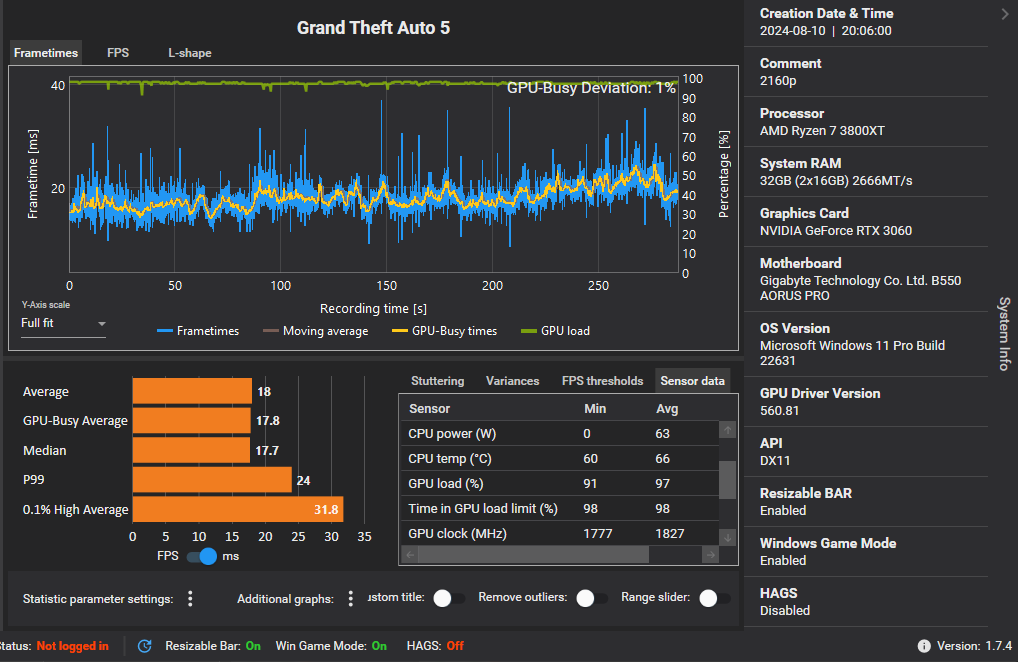Toggle the GPU load legend entry
Screen dimensions: 1018x662
[x=555, y=331]
